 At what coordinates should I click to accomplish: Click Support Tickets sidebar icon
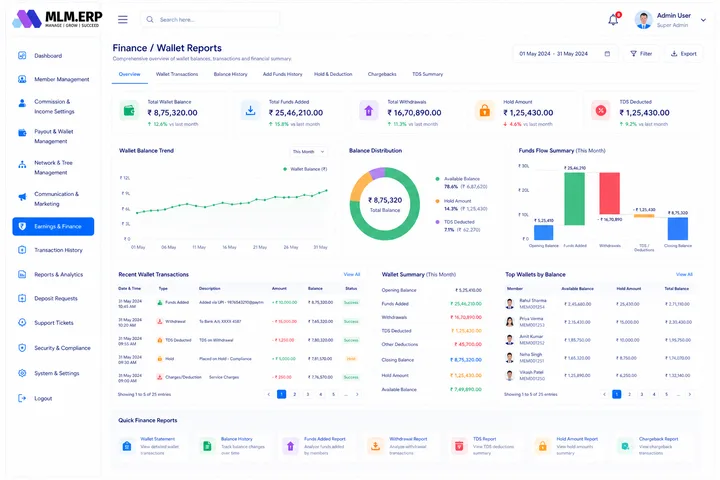pyautogui.click(x=22, y=322)
